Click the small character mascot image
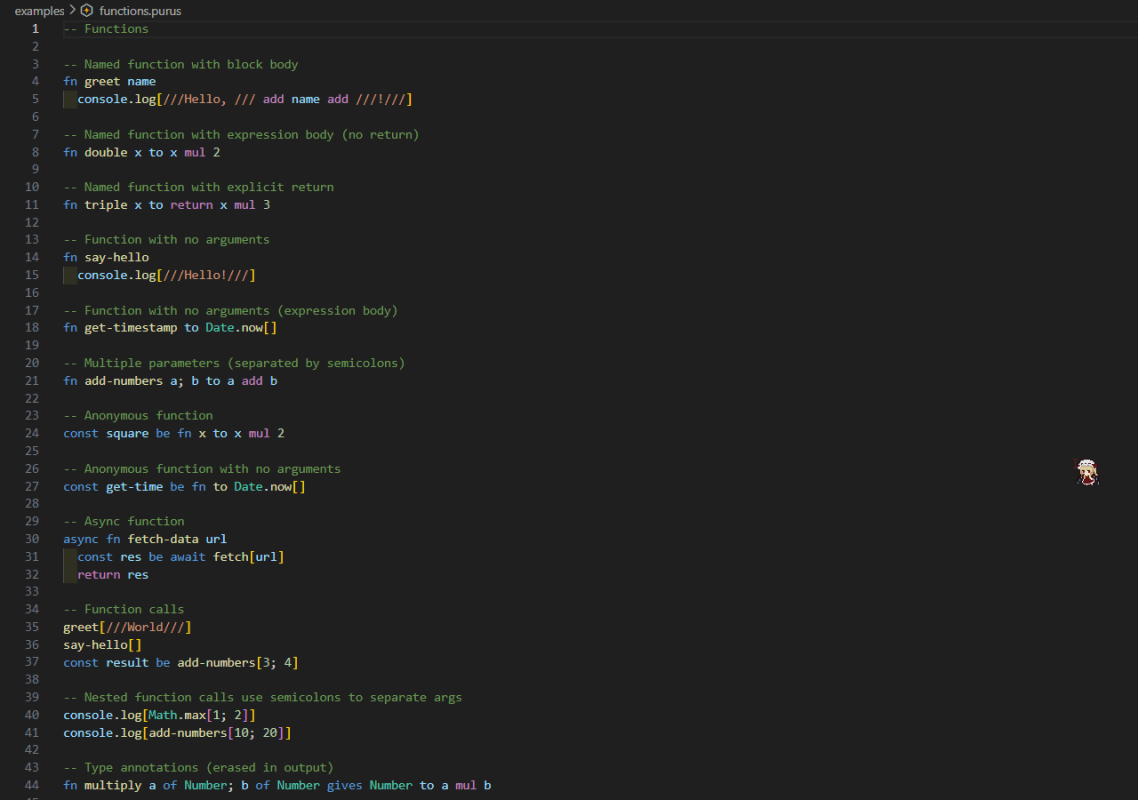The image size is (1138, 800). [1086, 472]
